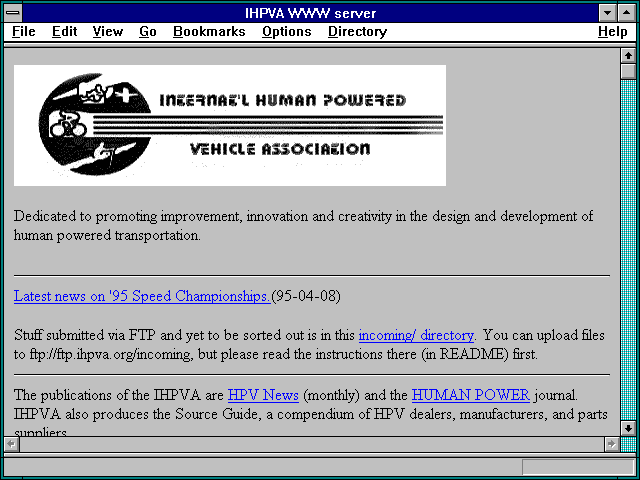The image size is (640, 480).
Task: Click the vertical scrollbar thumb
Action: pyautogui.click(x=628, y=71)
